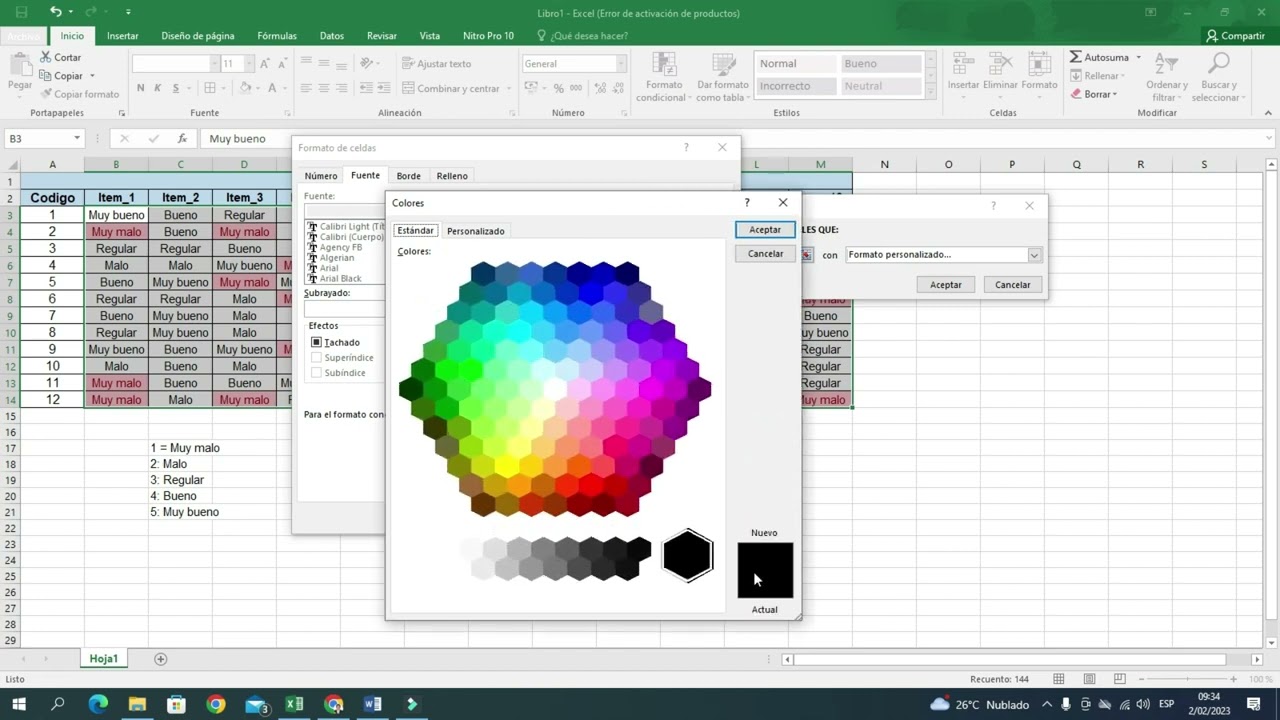Viewport: 1280px width, 720px height.
Task: Open the Borde tab in Formato de celdas
Action: click(x=408, y=176)
